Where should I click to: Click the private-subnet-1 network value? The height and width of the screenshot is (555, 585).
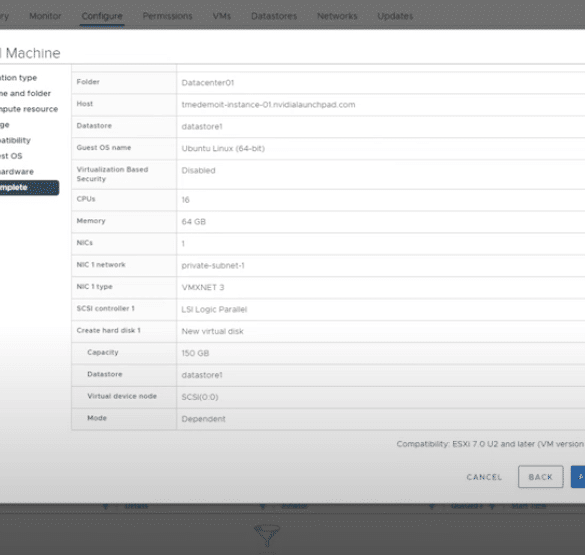pyautogui.click(x=213, y=266)
